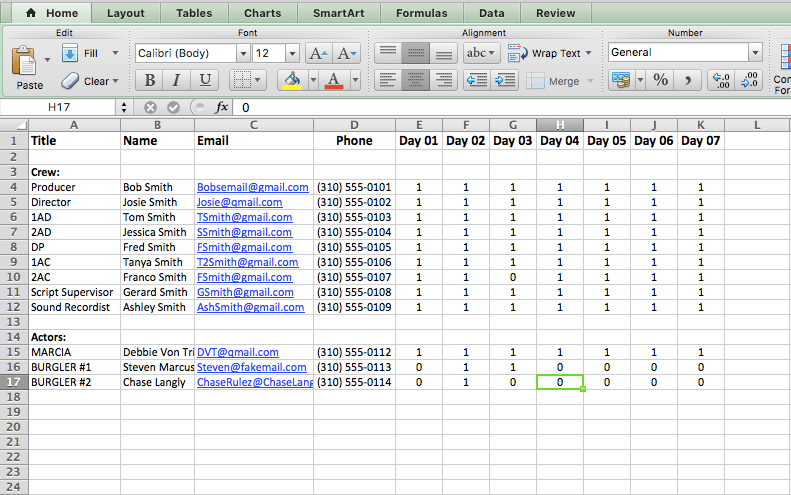Select column D header
Viewport: 791px width, 495px height.
point(354,125)
